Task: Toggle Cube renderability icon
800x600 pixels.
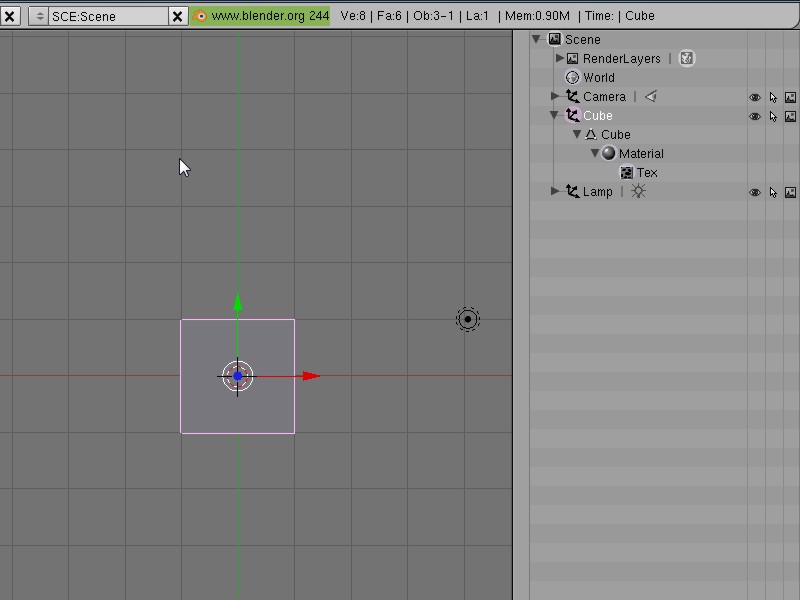Action: click(790, 116)
